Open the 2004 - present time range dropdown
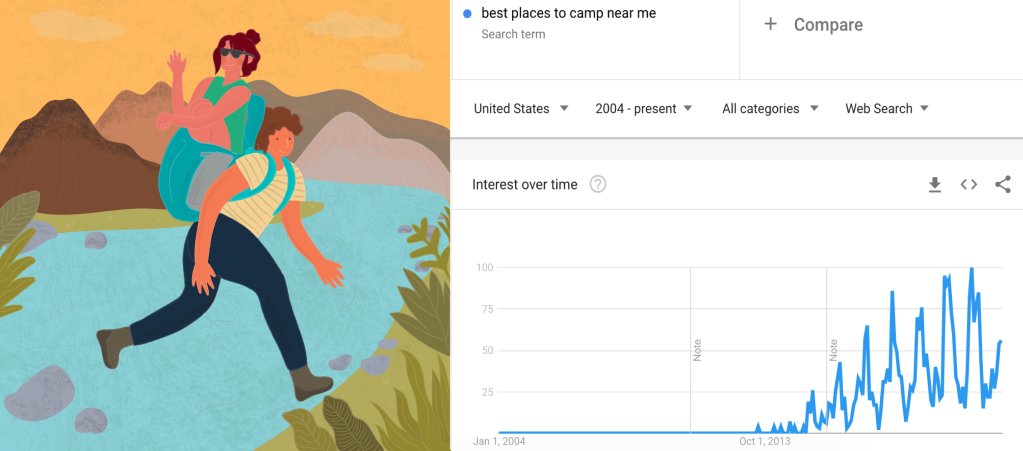Screen dimensions: 1023x451 coord(643,108)
